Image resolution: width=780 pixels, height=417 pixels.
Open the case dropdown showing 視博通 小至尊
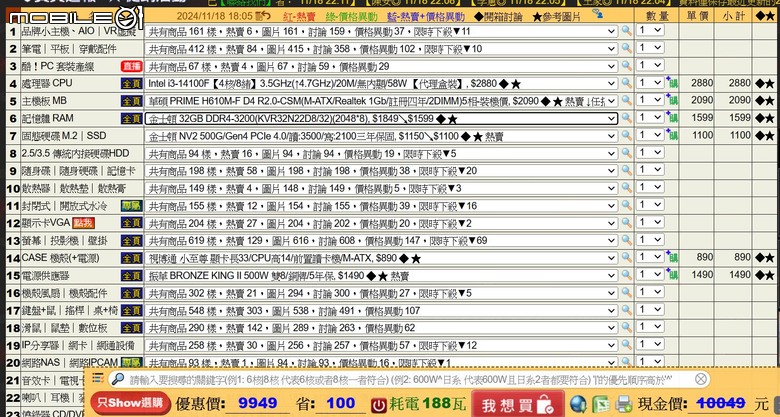point(381,258)
